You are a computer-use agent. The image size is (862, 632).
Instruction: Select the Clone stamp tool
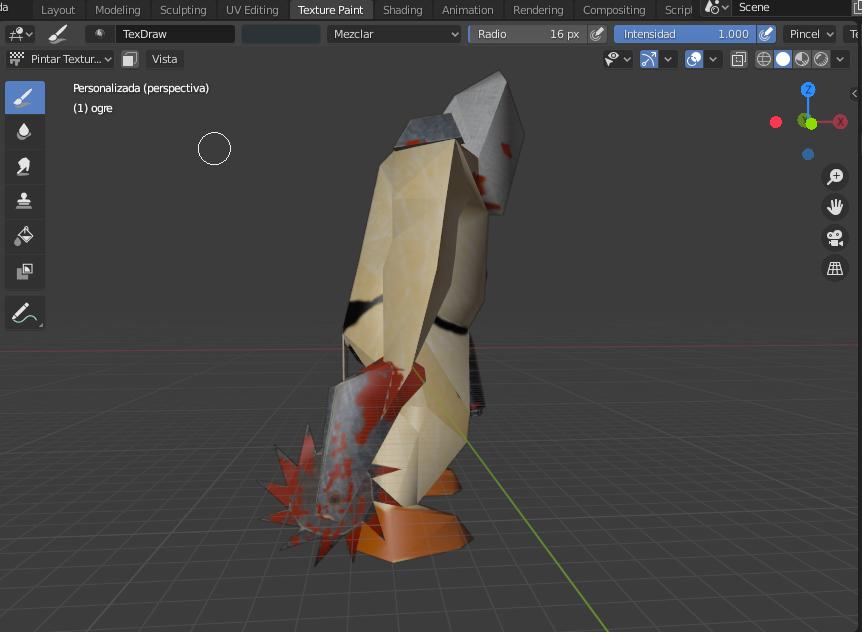25,201
